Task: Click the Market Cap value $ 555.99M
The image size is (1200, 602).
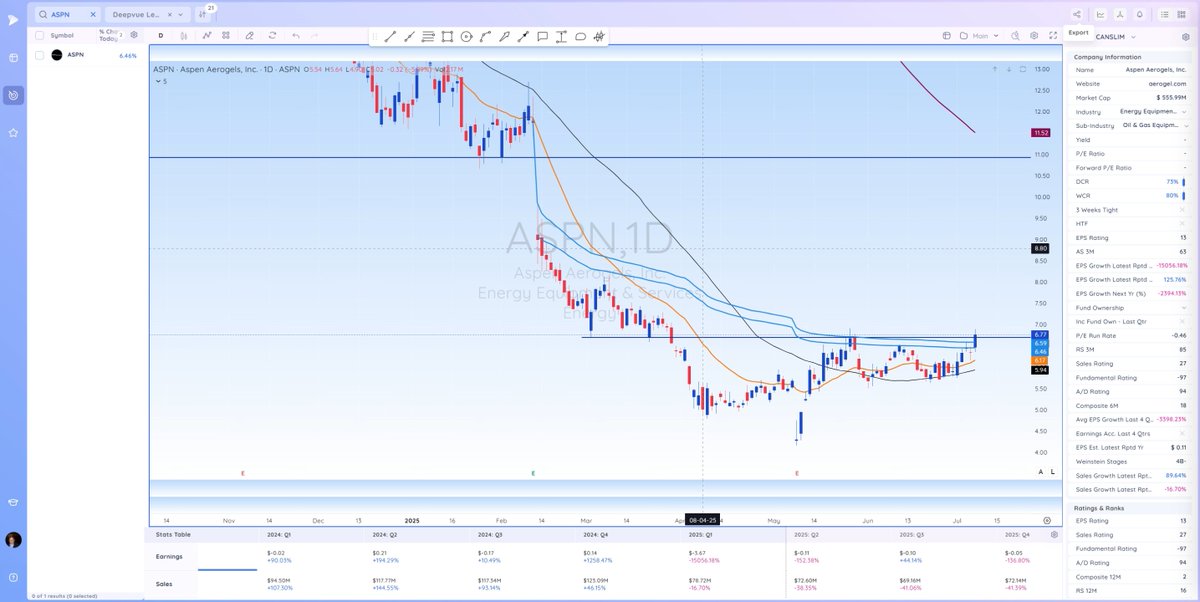Action: click(1170, 98)
